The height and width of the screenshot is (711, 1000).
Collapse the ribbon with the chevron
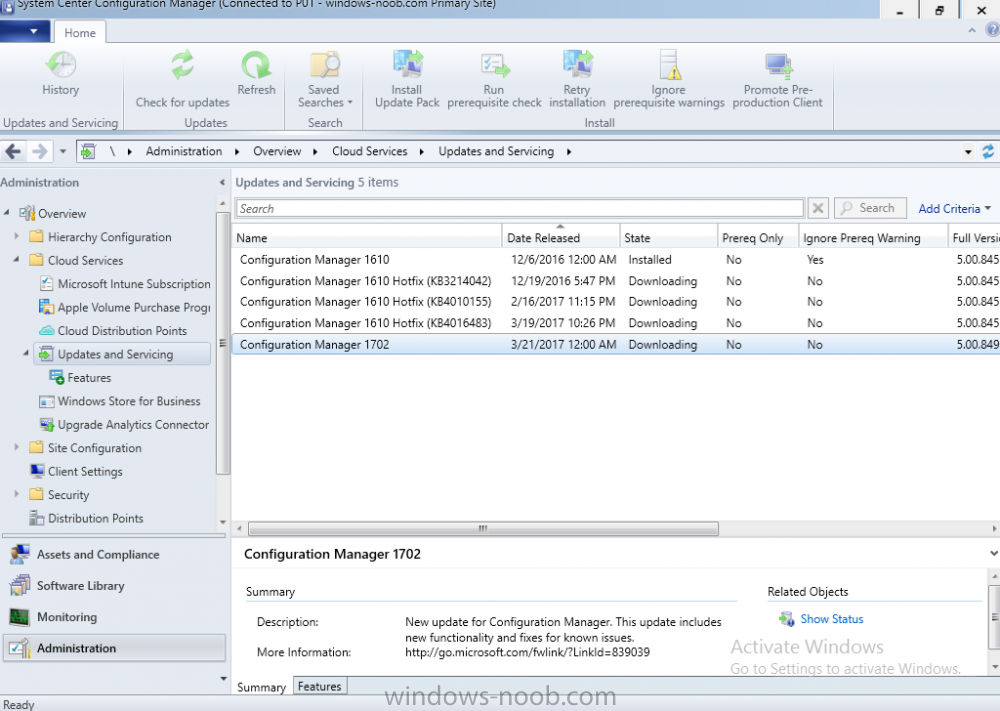pos(972,30)
